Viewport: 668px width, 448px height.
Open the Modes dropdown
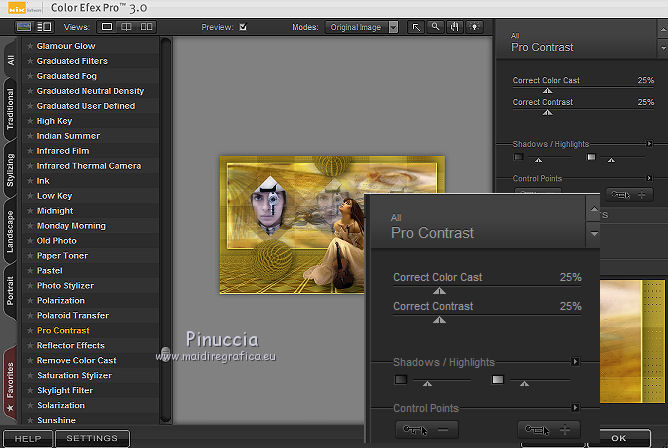363,27
